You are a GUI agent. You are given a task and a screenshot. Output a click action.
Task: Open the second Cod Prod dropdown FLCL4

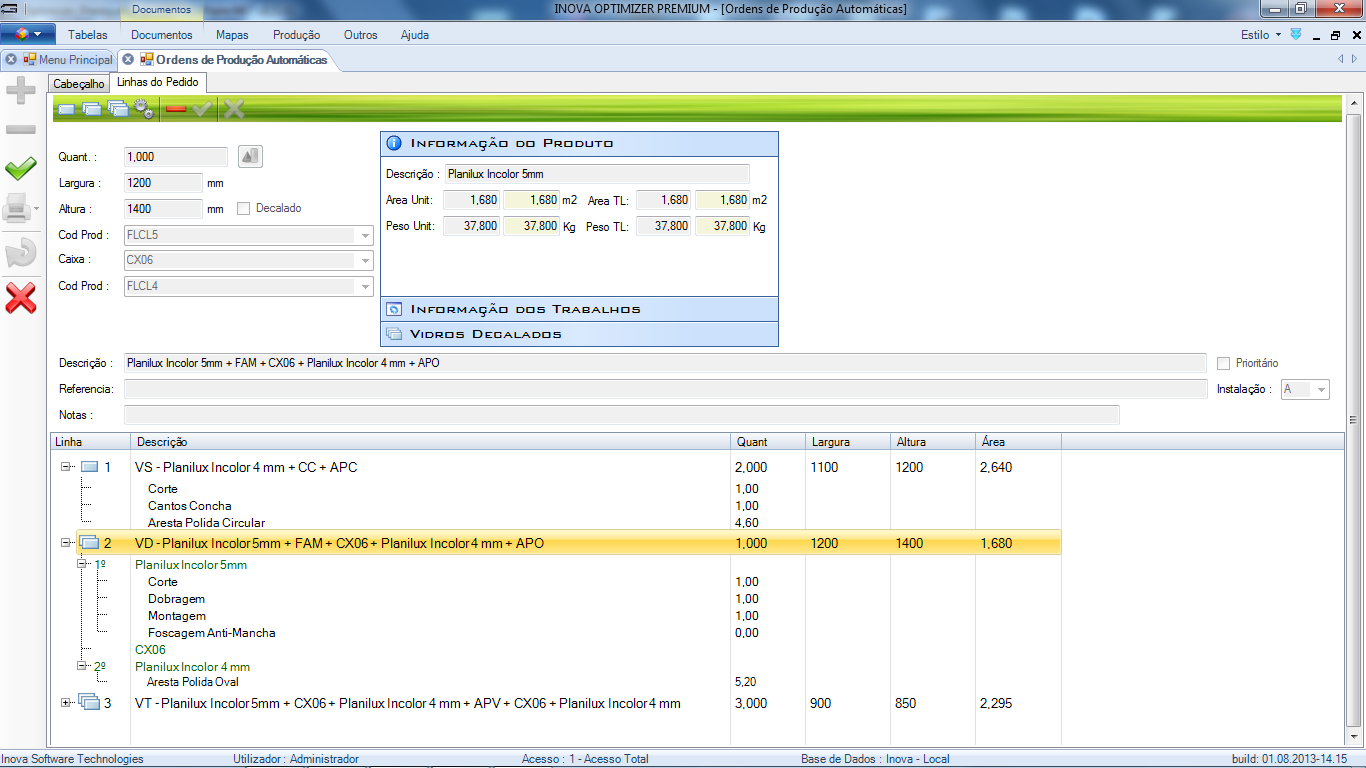(364, 286)
